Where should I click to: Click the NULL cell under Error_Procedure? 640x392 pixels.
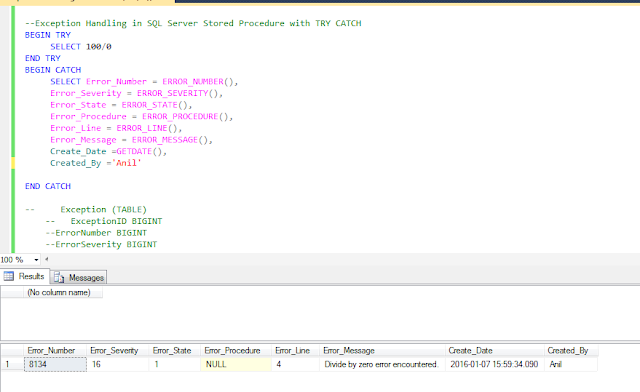236,364
